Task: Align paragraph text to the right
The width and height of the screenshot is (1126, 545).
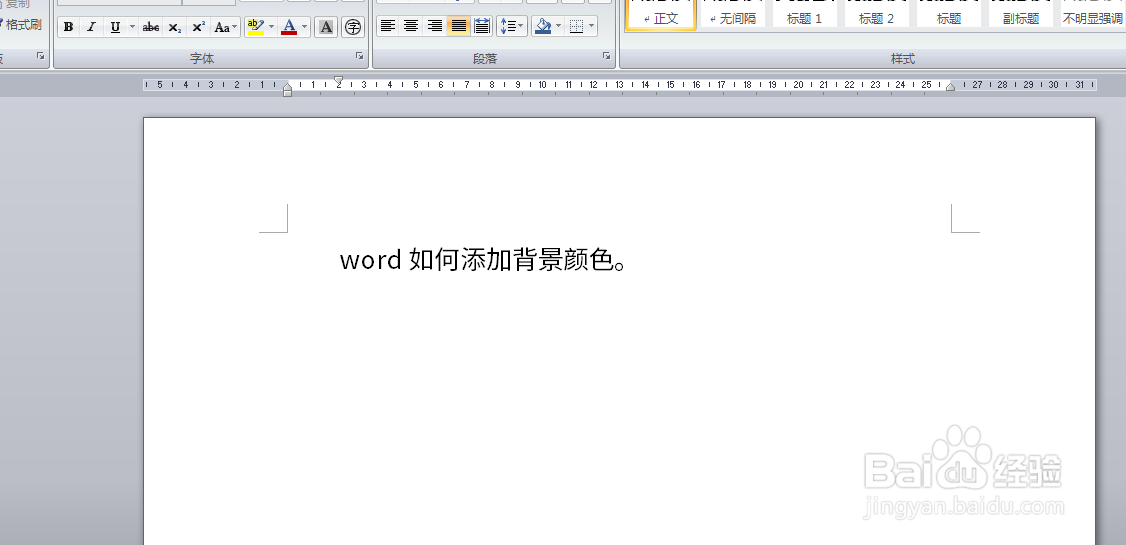Action: tap(434, 27)
